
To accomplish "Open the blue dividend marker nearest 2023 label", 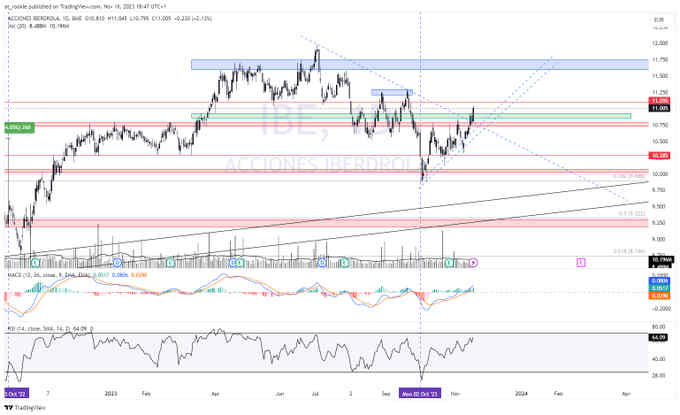I will coord(117,262).
